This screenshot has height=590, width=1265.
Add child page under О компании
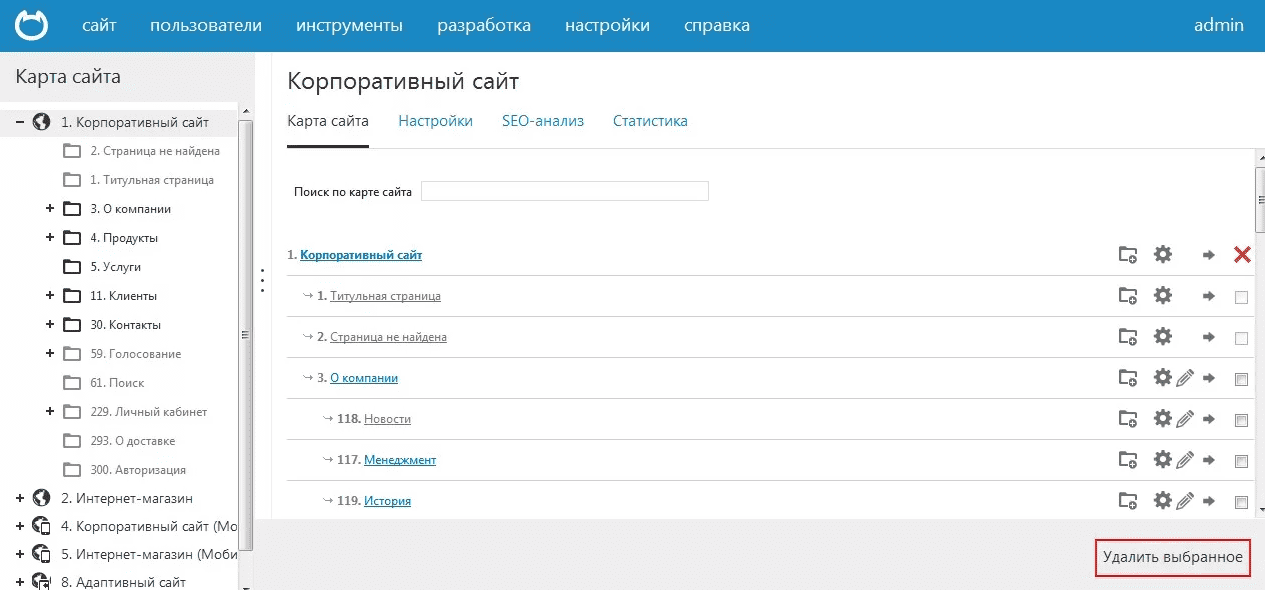tap(1128, 377)
